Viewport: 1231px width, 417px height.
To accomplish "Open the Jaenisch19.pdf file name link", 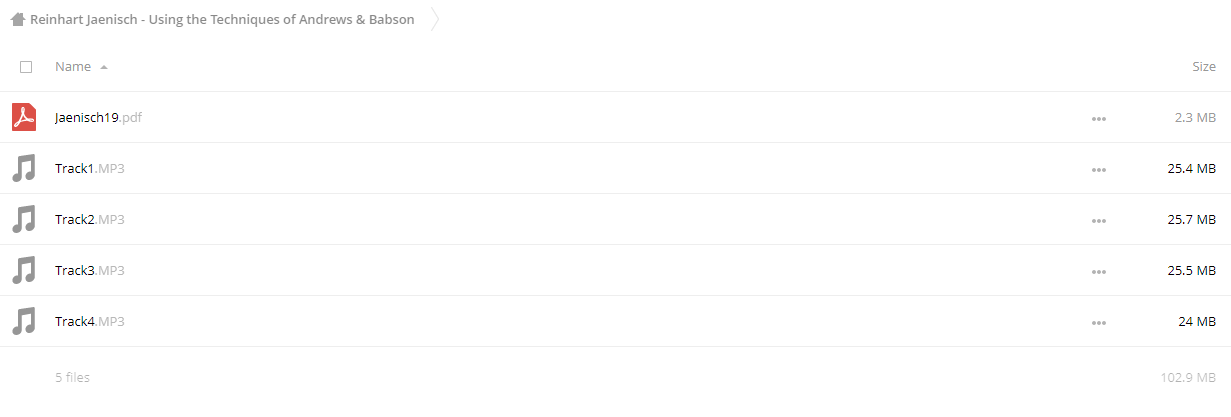I will point(99,117).
